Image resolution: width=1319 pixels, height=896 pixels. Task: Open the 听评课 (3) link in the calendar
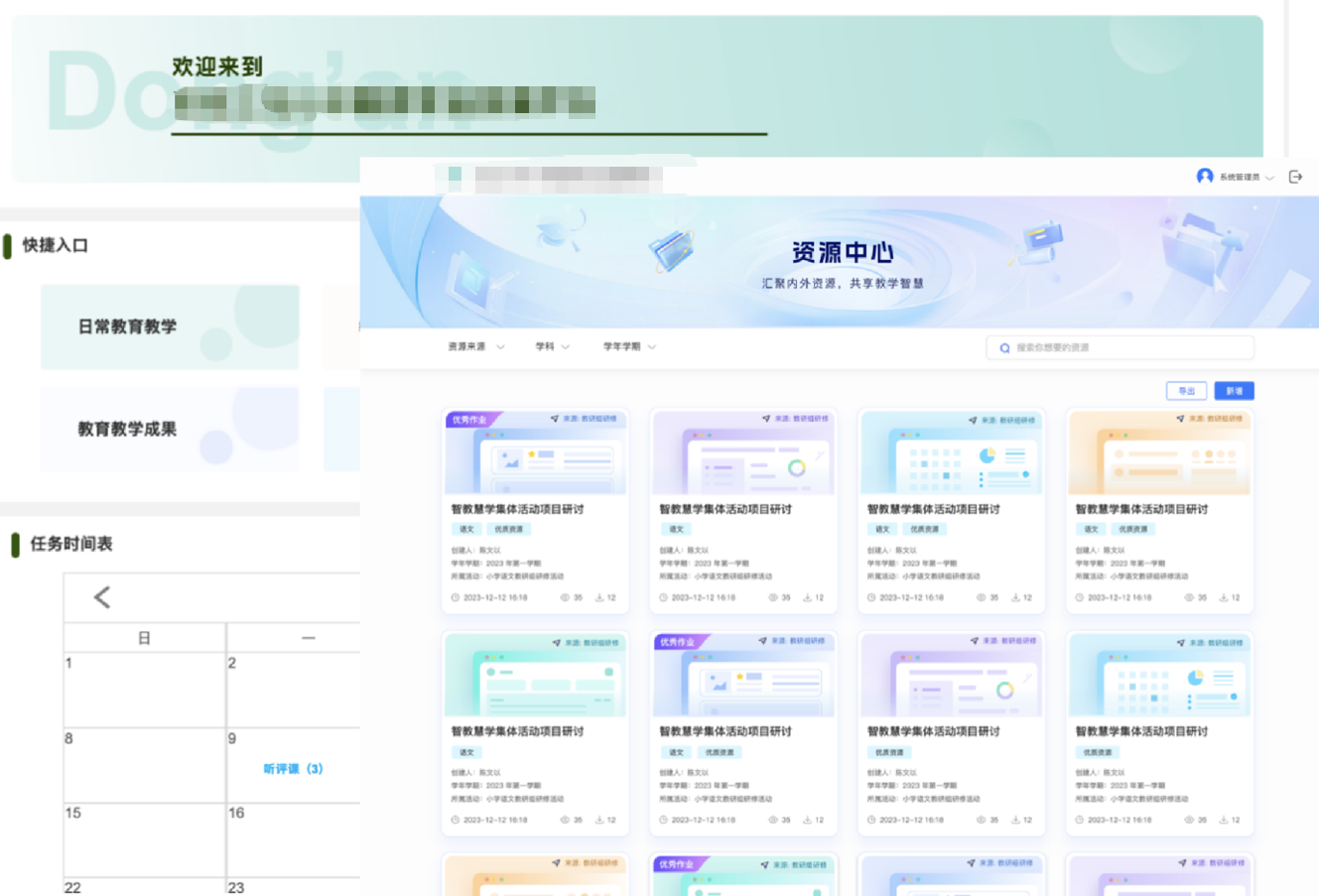pos(293,769)
